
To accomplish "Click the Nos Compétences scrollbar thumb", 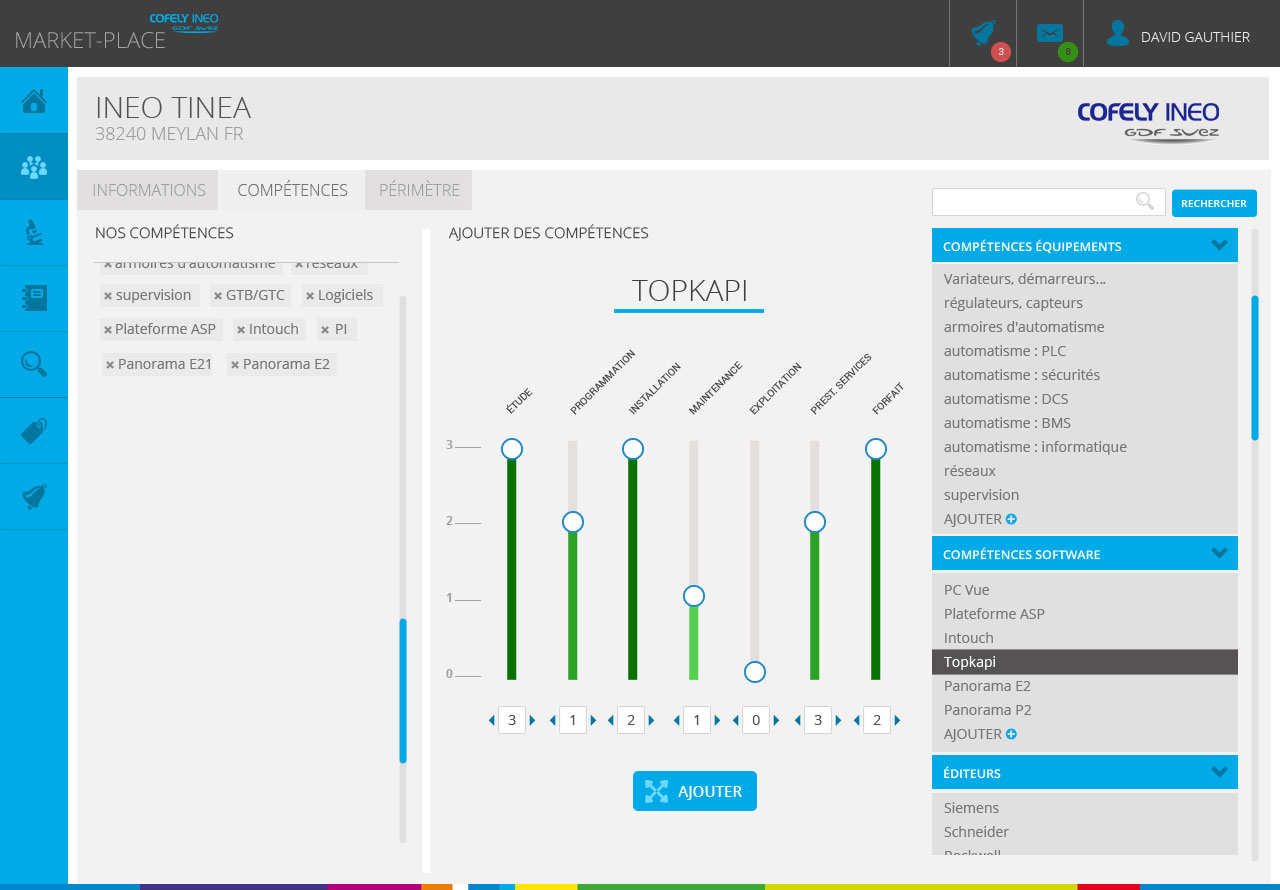I will [x=403, y=691].
